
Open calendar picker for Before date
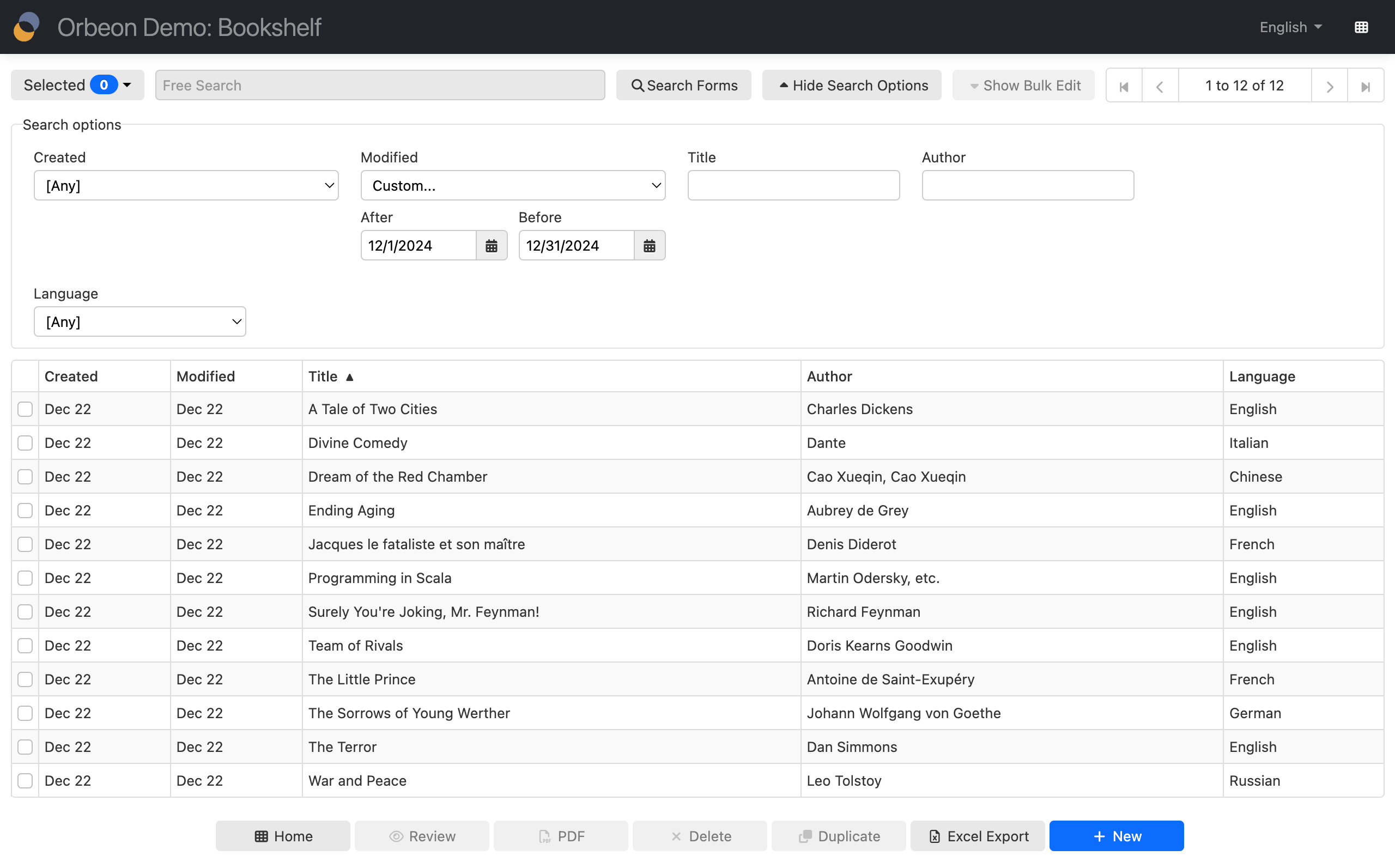pos(650,246)
